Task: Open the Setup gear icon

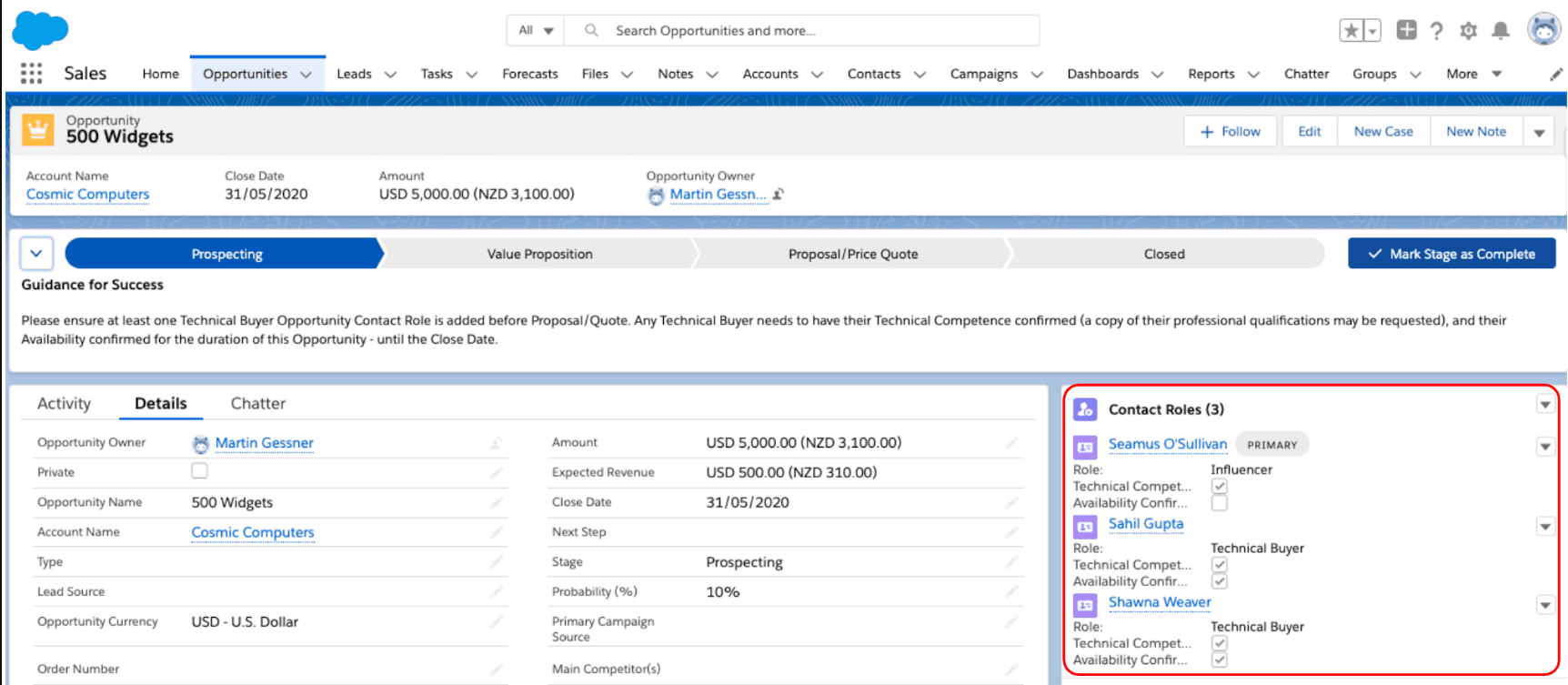Action: pyautogui.click(x=1468, y=31)
